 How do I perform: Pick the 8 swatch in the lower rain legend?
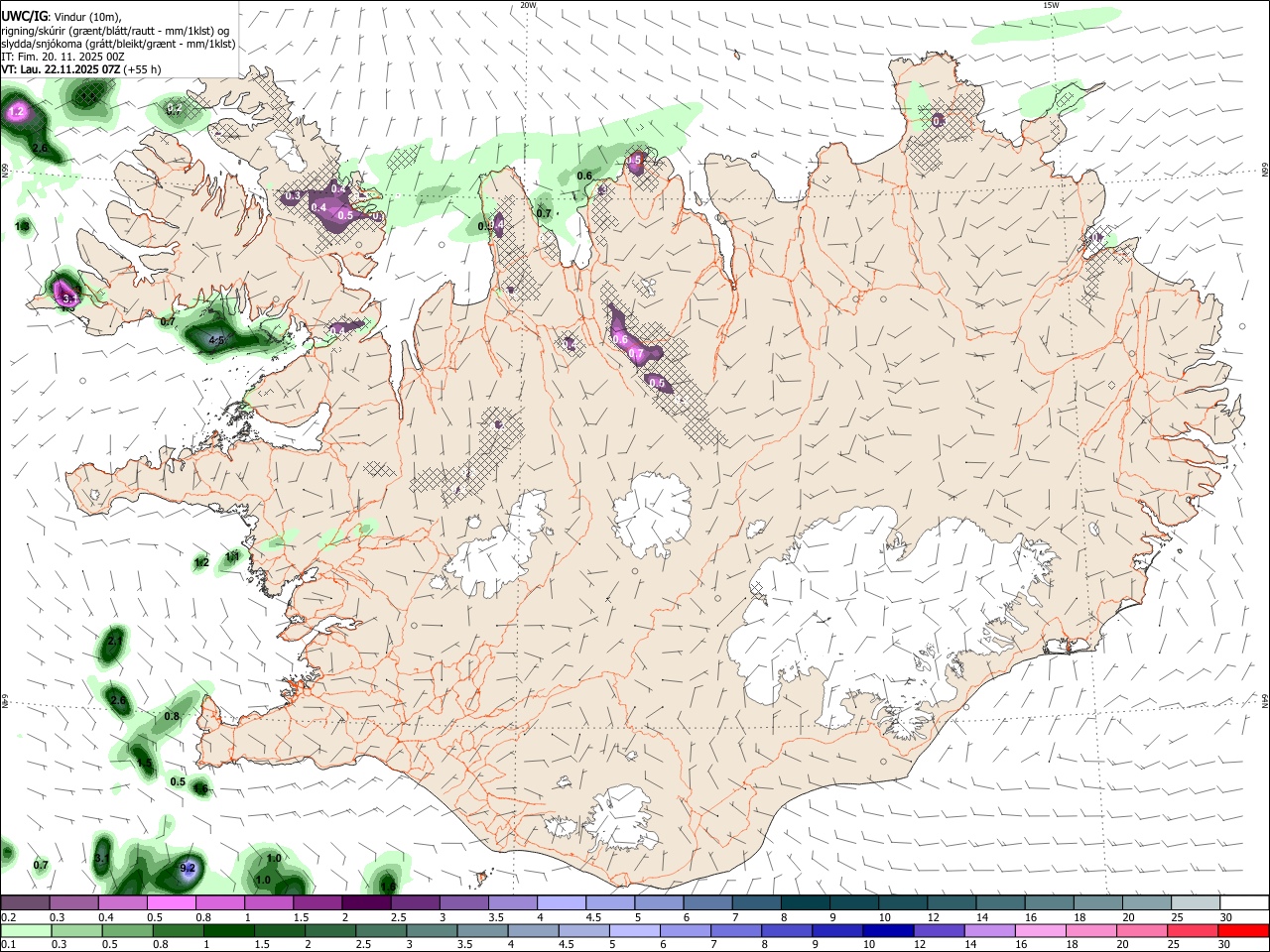[787, 931]
